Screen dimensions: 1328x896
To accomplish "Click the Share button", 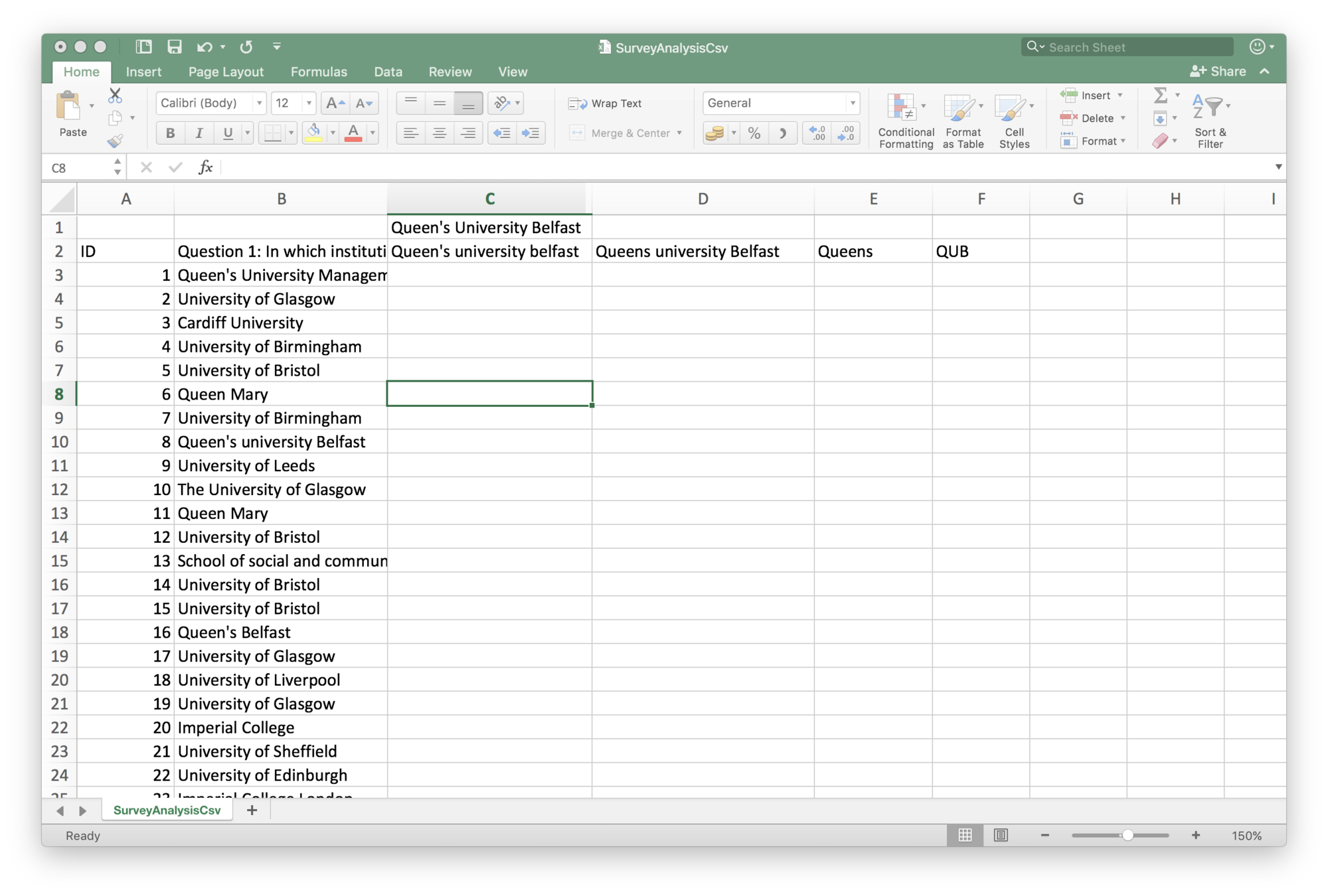I will pos(1219,71).
